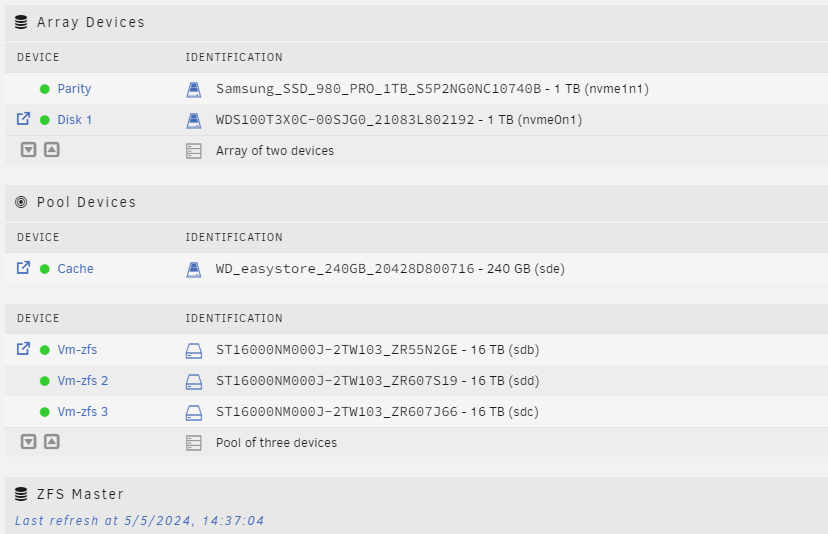This screenshot has height=534, width=828.
Task: Click the Last refresh at 5/5/2024 text
Action: coord(139,521)
